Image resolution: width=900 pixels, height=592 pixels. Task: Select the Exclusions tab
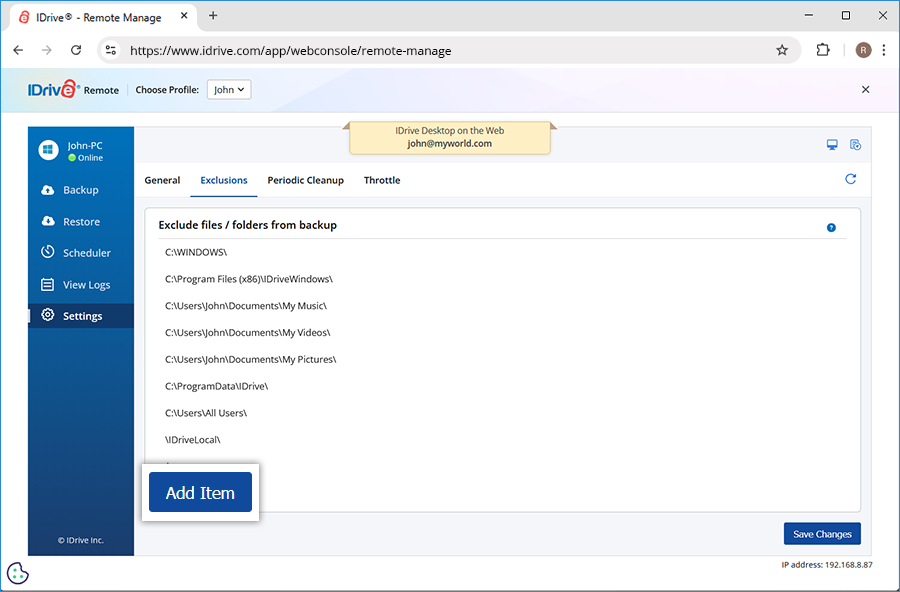(x=224, y=180)
